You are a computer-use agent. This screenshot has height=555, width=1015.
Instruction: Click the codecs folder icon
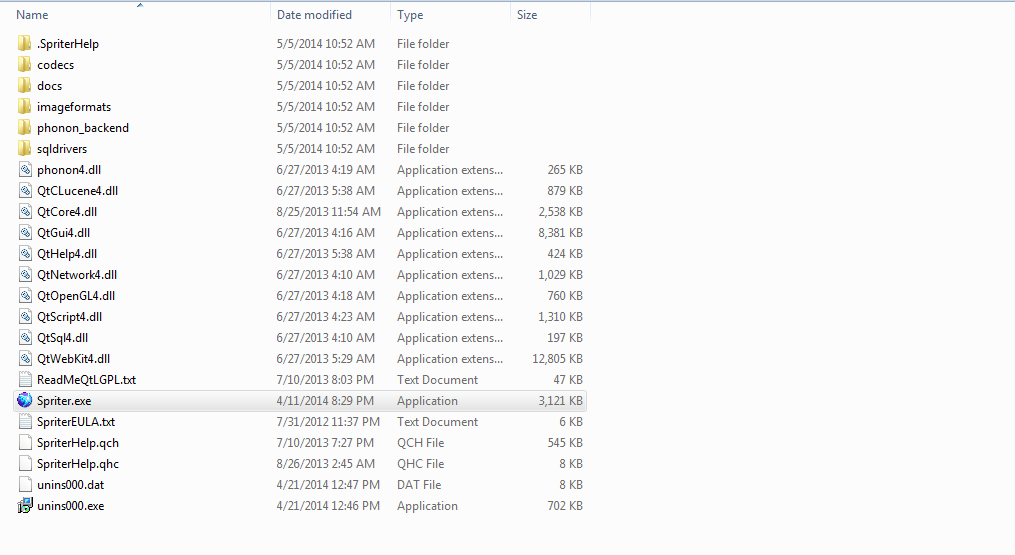pyautogui.click(x=25, y=65)
